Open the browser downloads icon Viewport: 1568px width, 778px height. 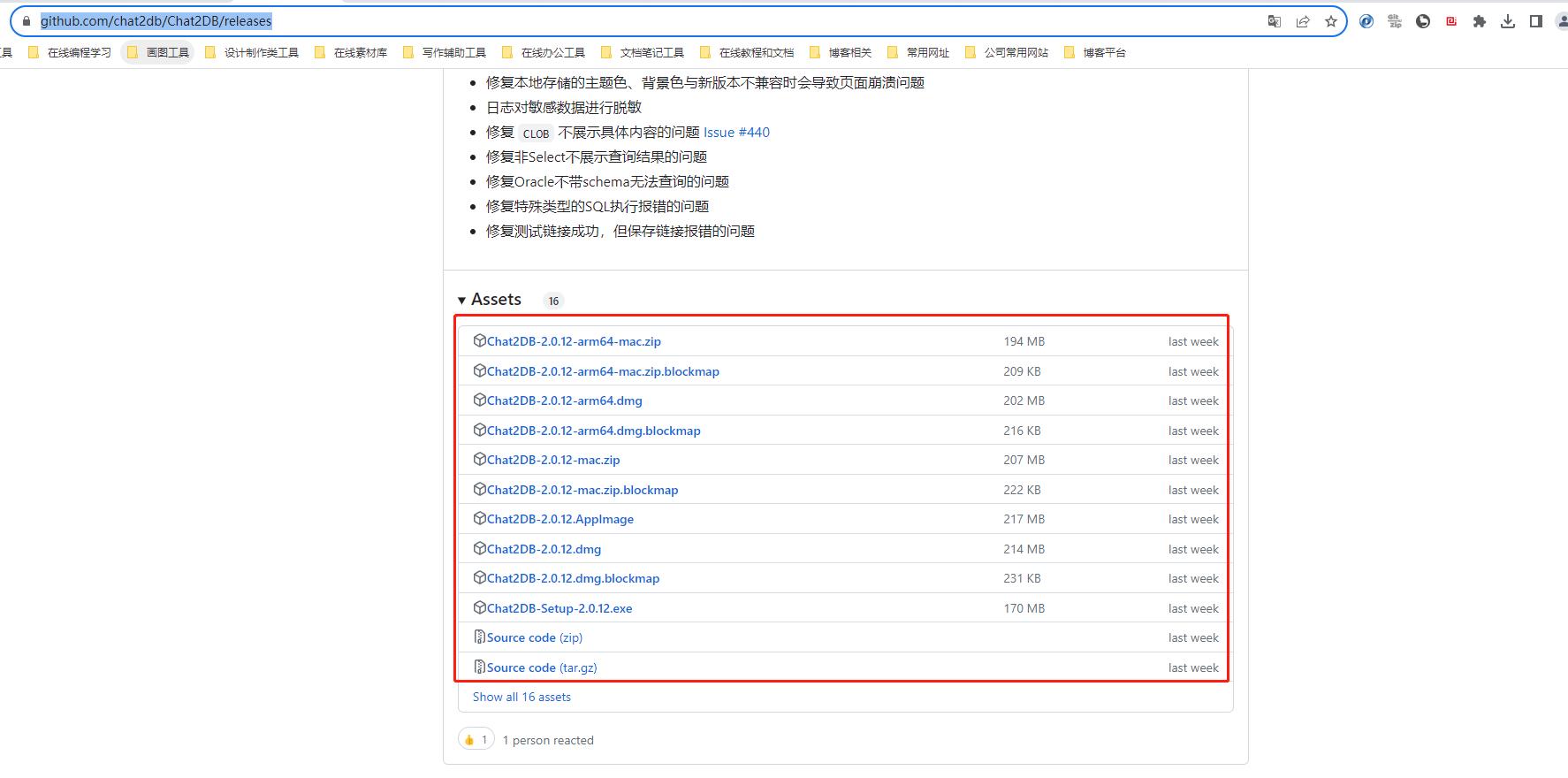[1508, 21]
